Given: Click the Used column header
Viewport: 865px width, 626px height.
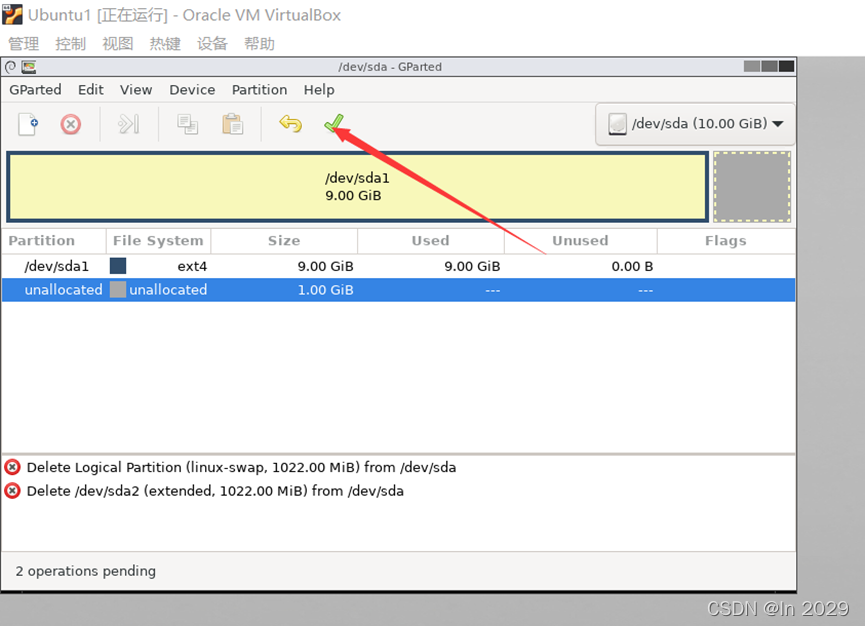Looking at the screenshot, I should pos(430,240).
